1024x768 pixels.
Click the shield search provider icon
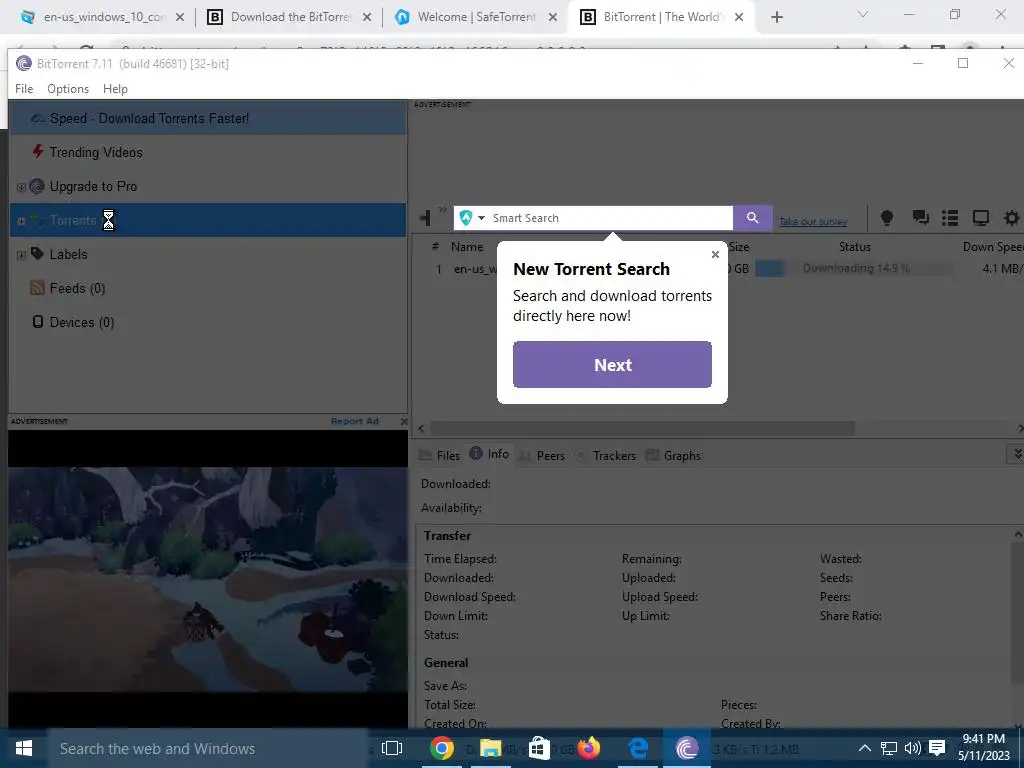point(466,218)
